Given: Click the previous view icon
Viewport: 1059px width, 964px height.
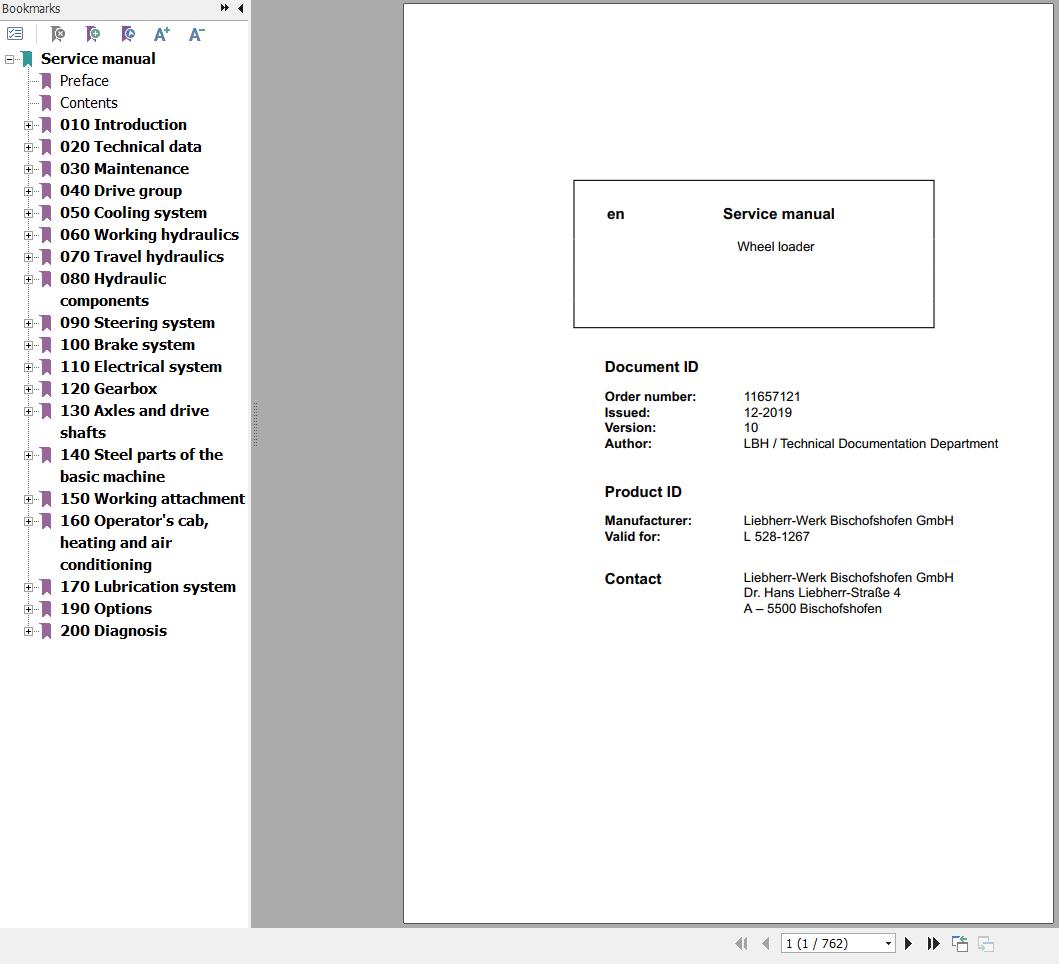Looking at the screenshot, I should coord(960,943).
